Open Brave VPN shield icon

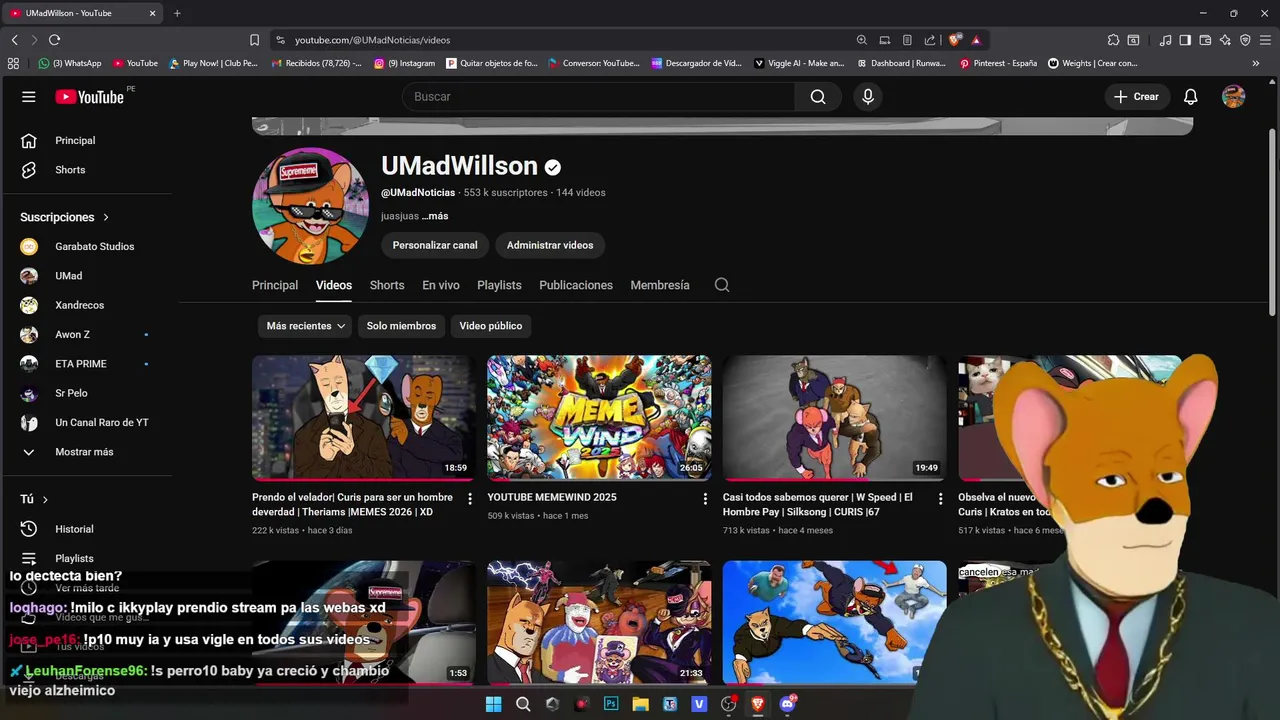pyautogui.click(x=1245, y=40)
